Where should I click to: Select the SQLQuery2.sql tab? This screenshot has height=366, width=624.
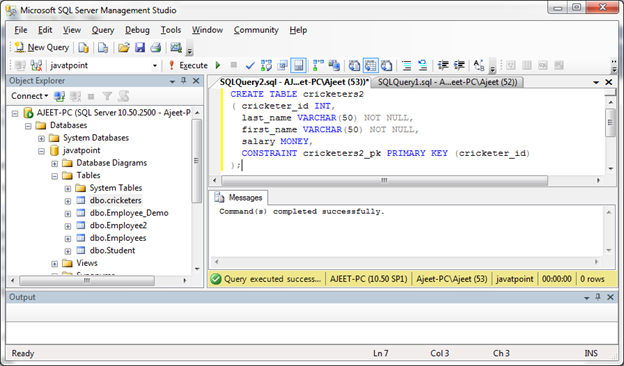point(294,82)
